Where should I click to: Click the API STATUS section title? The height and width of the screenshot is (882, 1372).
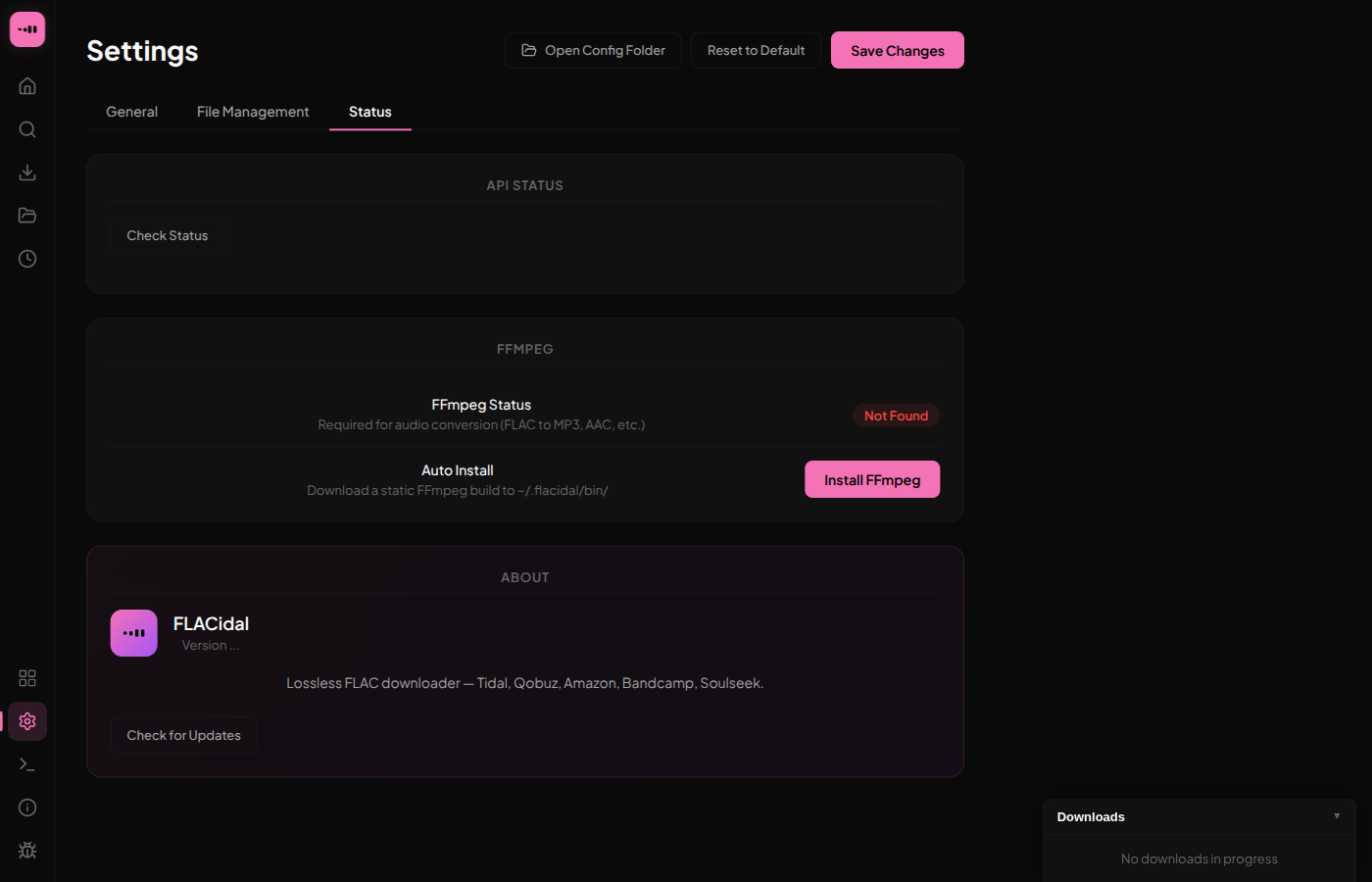pos(525,185)
